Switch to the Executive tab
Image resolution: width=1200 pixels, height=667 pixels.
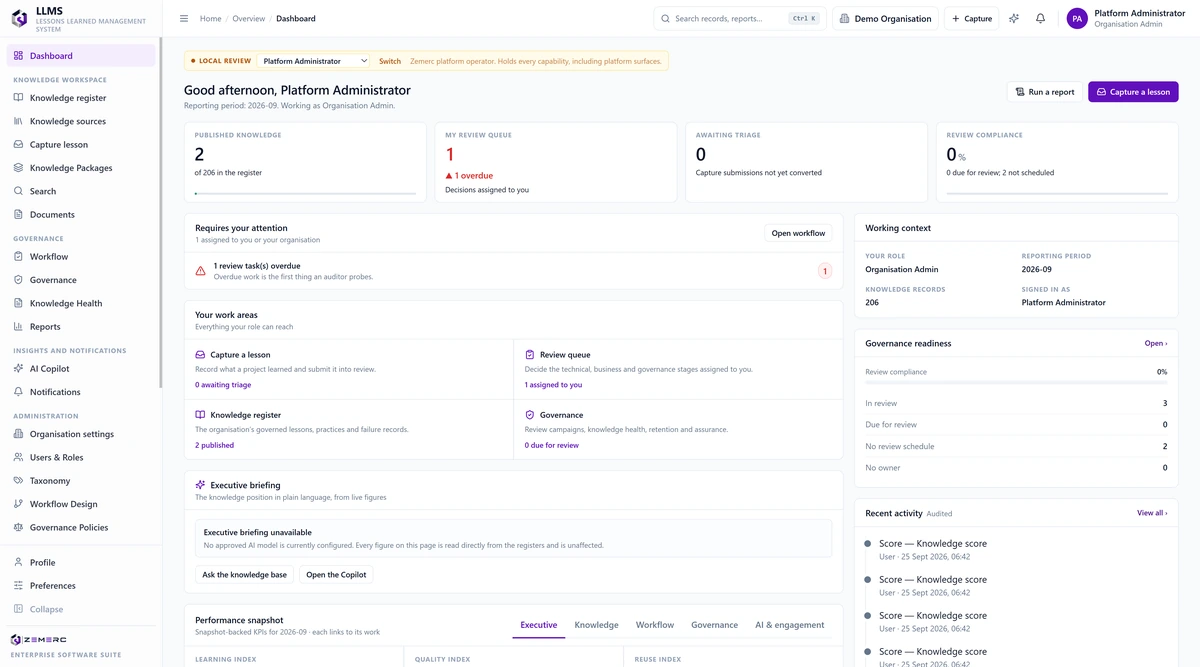tap(538, 625)
